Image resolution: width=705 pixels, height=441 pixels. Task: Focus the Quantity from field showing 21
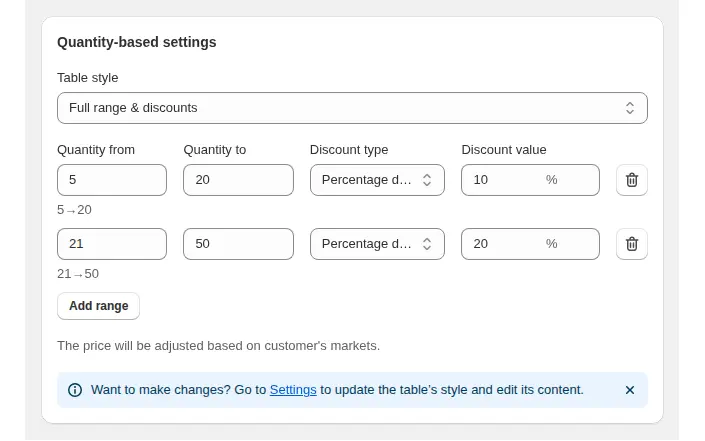click(112, 244)
